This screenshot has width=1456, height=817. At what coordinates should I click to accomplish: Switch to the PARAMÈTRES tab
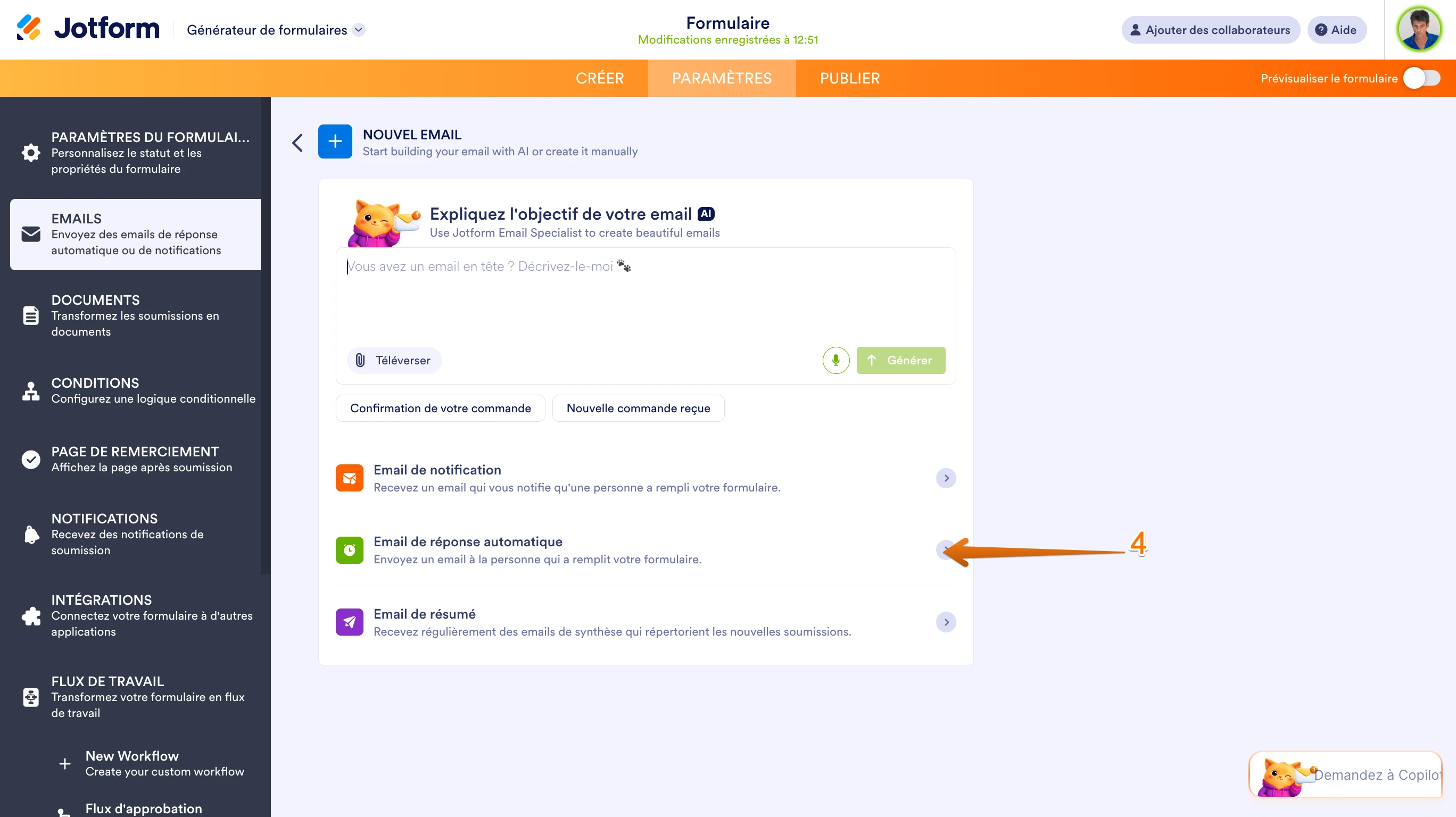tap(721, 78)
